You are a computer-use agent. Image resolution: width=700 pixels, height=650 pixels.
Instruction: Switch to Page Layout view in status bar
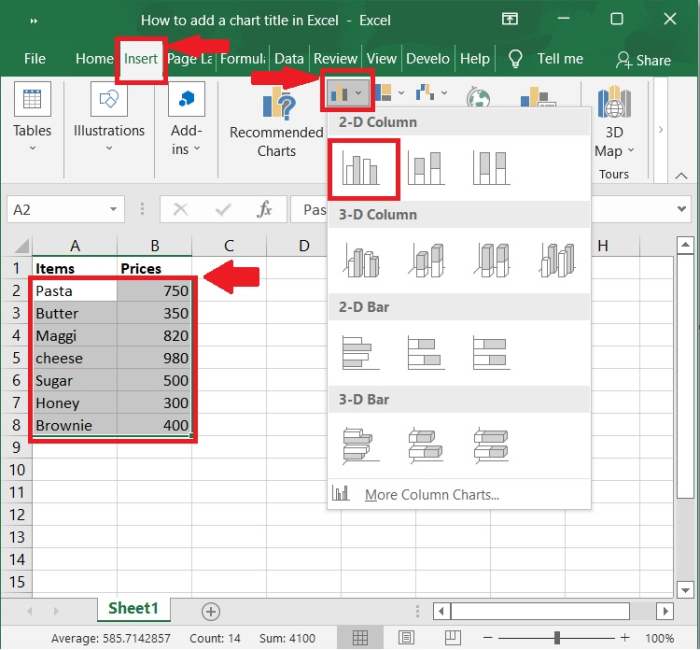pyautogui.click(x=406, y=638)
